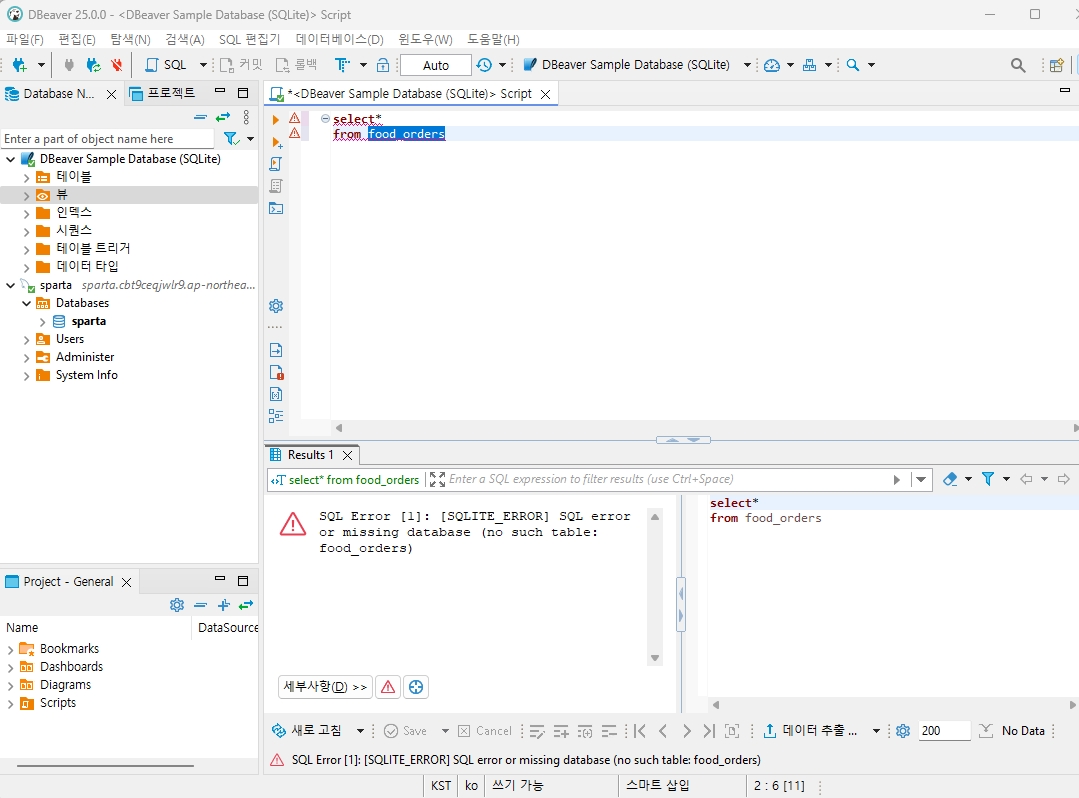Viewport: 1079px width, 798px height.
Task: Click the blue circle-cross icon beside warning button
Action: [x=416, y=687]
